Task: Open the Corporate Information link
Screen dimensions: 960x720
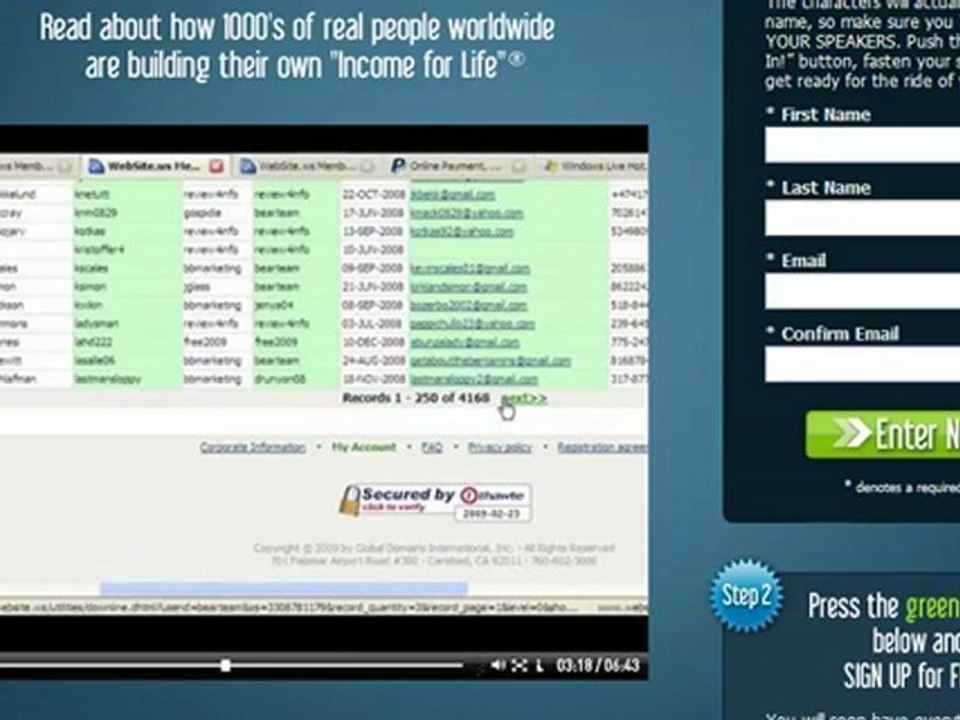Action: (253, 448)
